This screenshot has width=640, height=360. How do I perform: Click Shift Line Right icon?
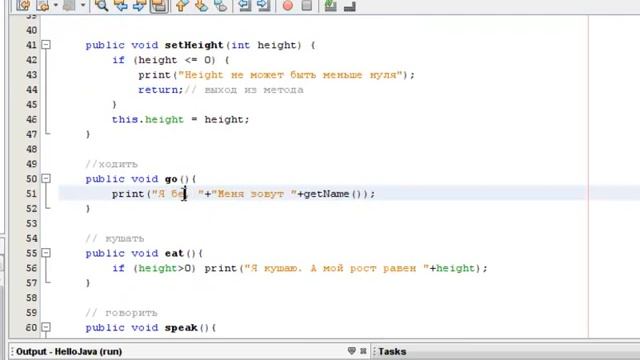(x=264, y=5)
